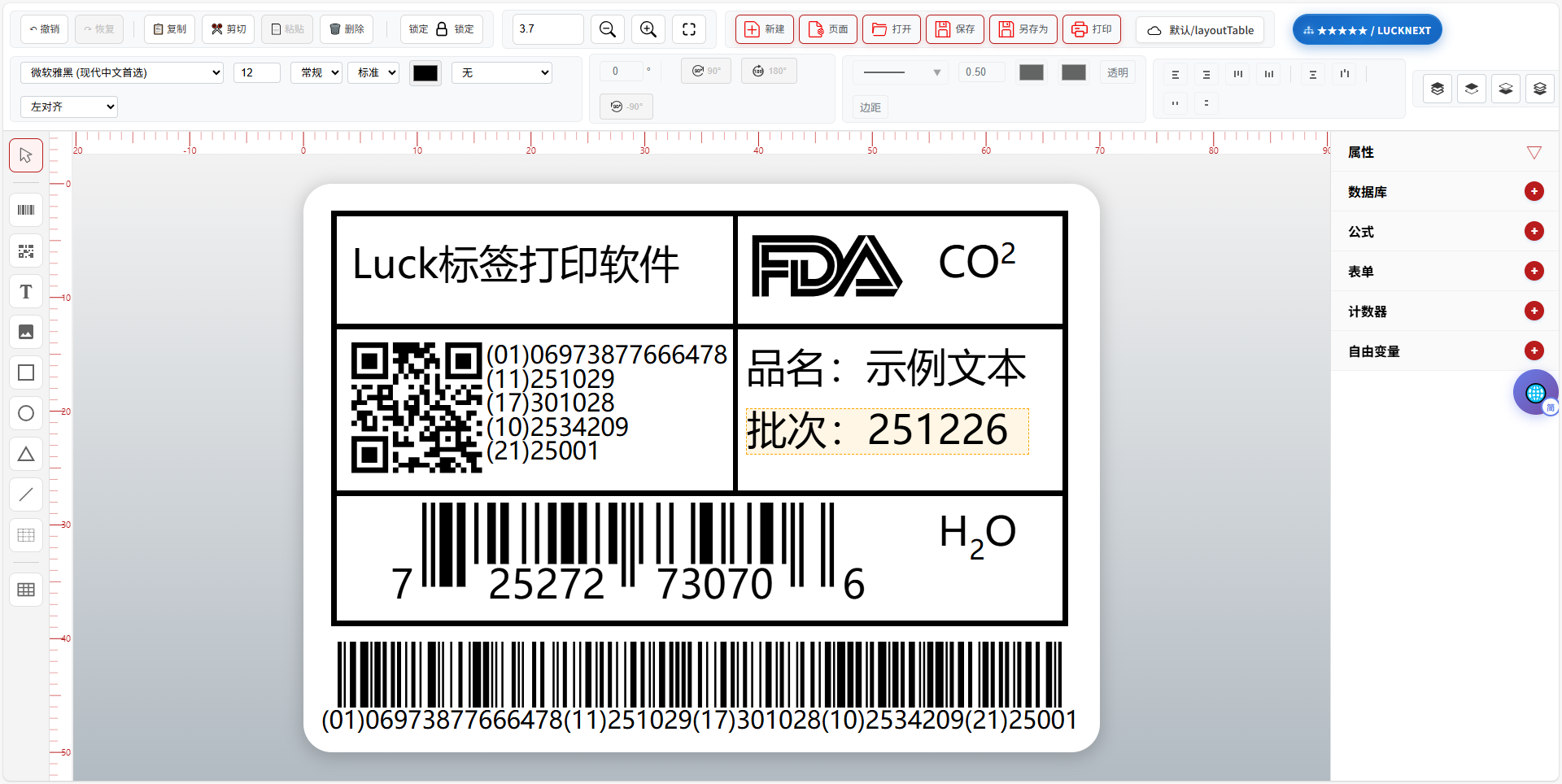
Task: Open the 属性 properties panel
Action: tap(1534, 153)
